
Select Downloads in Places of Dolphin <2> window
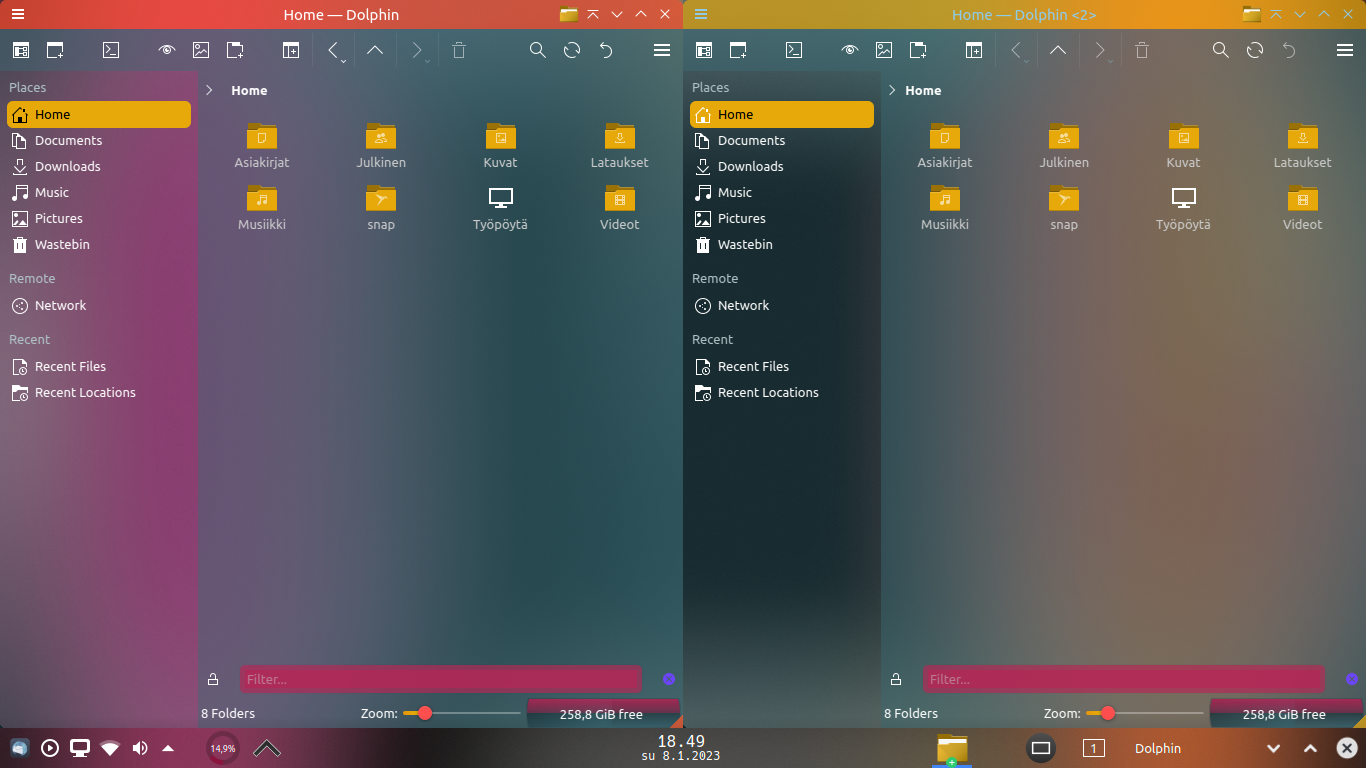tap(782, 167)
